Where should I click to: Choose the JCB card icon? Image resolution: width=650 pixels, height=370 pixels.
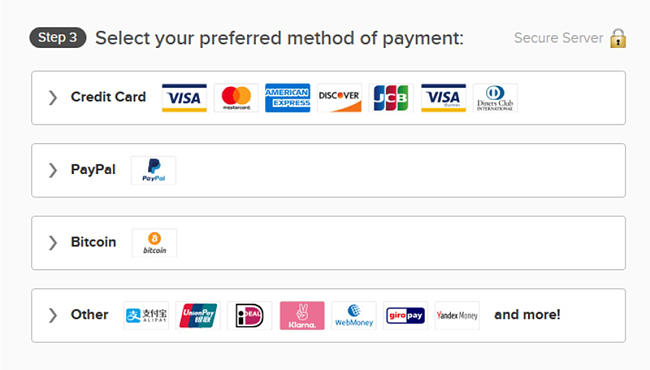click(391, 98)
